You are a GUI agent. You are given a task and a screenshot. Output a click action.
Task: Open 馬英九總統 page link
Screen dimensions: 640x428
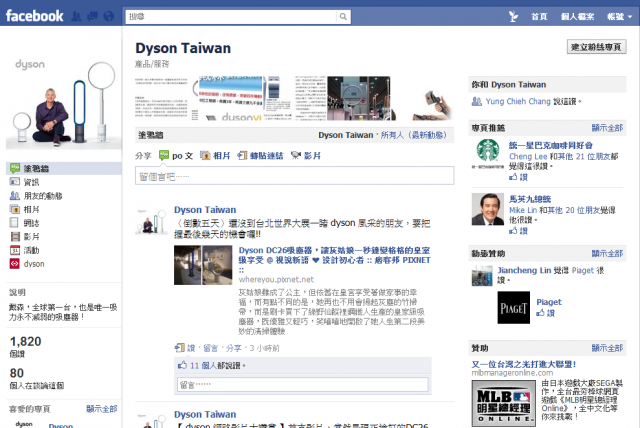(530, 199)
